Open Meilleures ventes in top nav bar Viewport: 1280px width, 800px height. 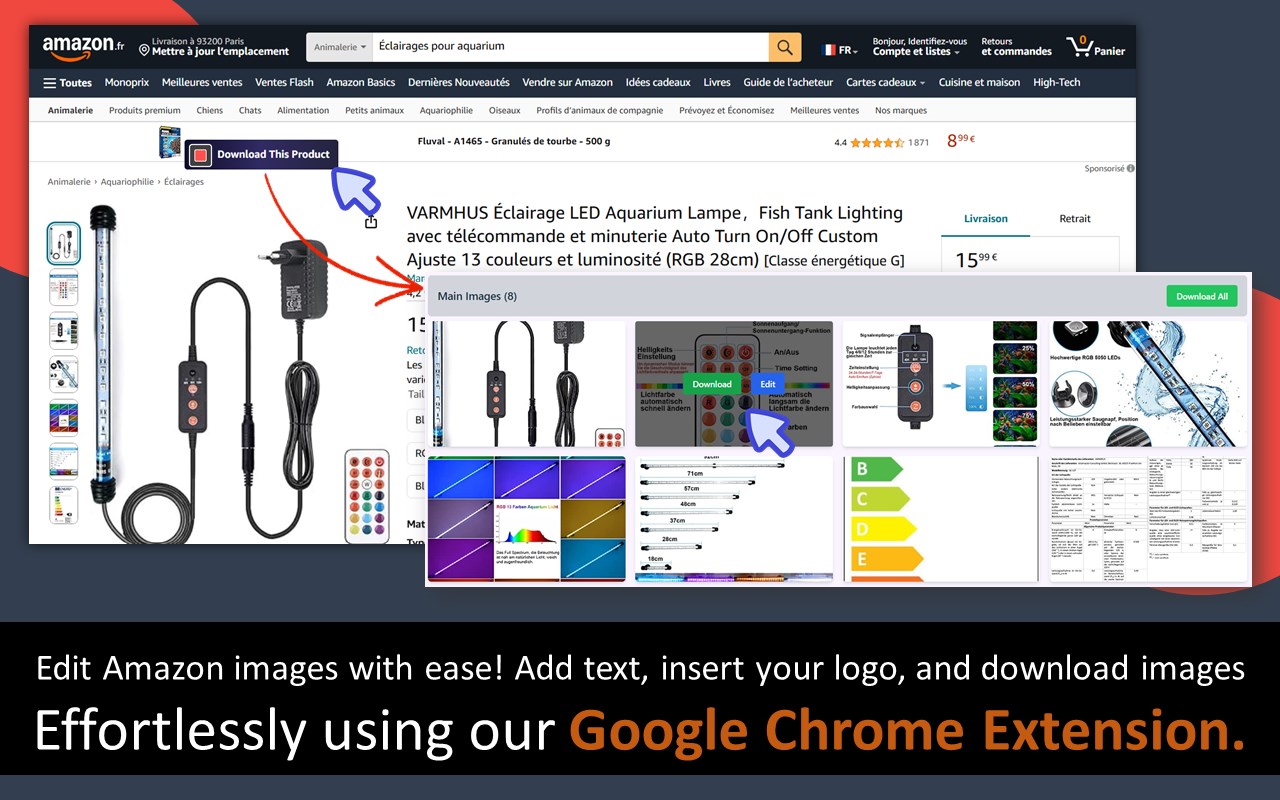tap(202, 83)
